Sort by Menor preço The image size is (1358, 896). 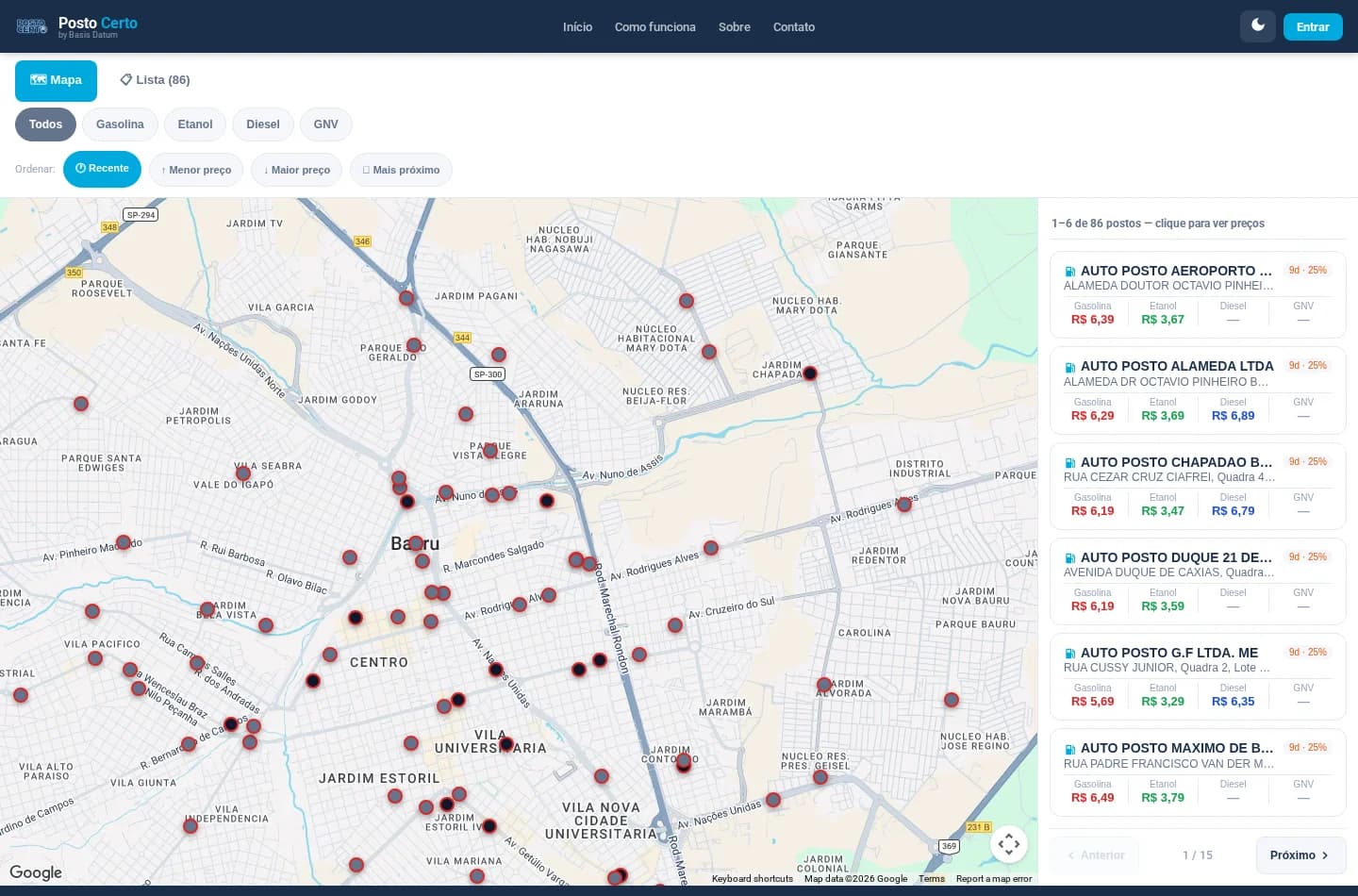click(x=196, y=170)
